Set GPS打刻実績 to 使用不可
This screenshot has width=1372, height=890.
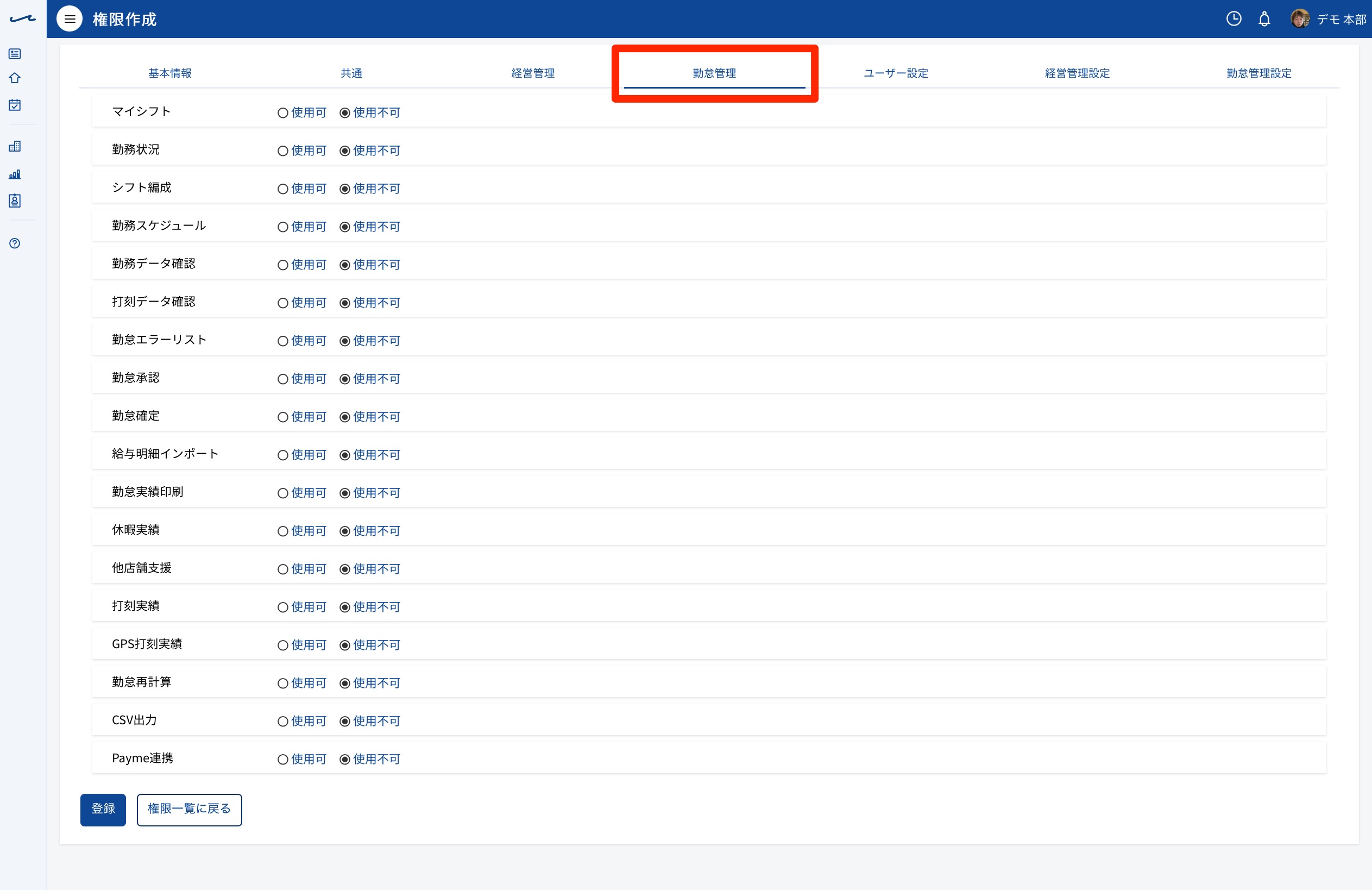(x=345, y=646)
